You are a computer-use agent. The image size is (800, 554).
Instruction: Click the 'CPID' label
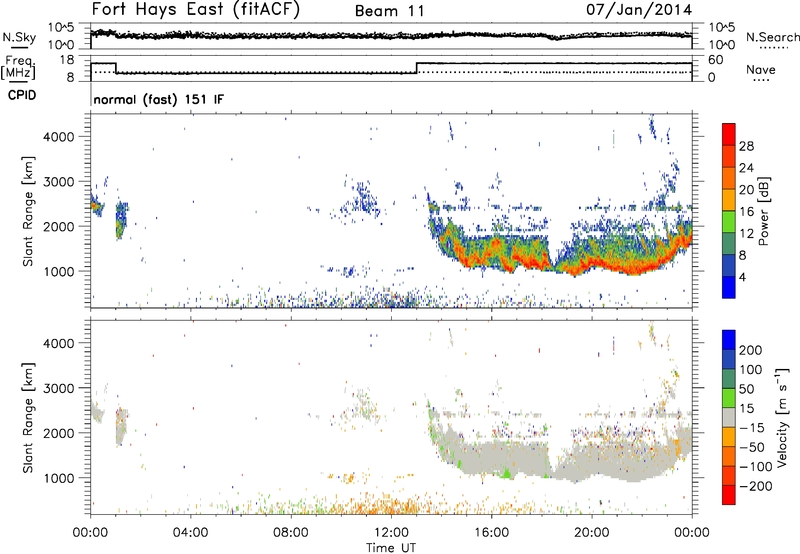click(22, 95)
